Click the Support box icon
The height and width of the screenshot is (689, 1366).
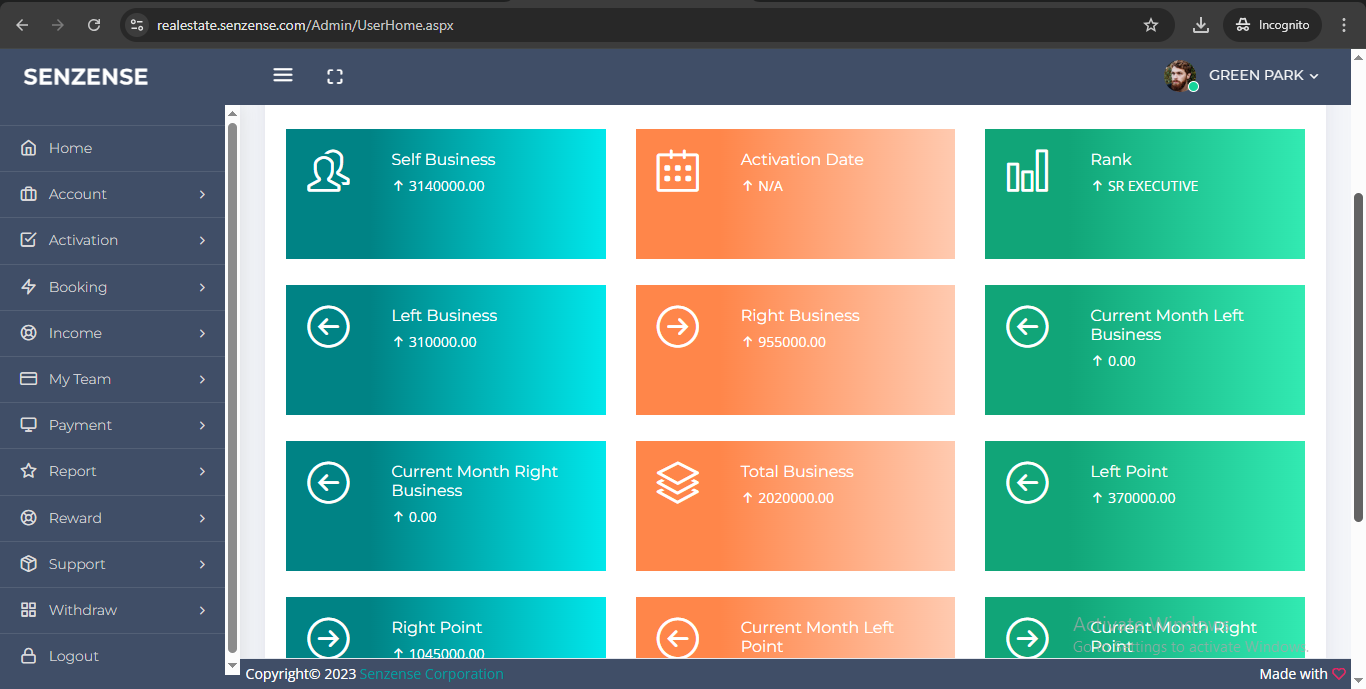point(29,564)
